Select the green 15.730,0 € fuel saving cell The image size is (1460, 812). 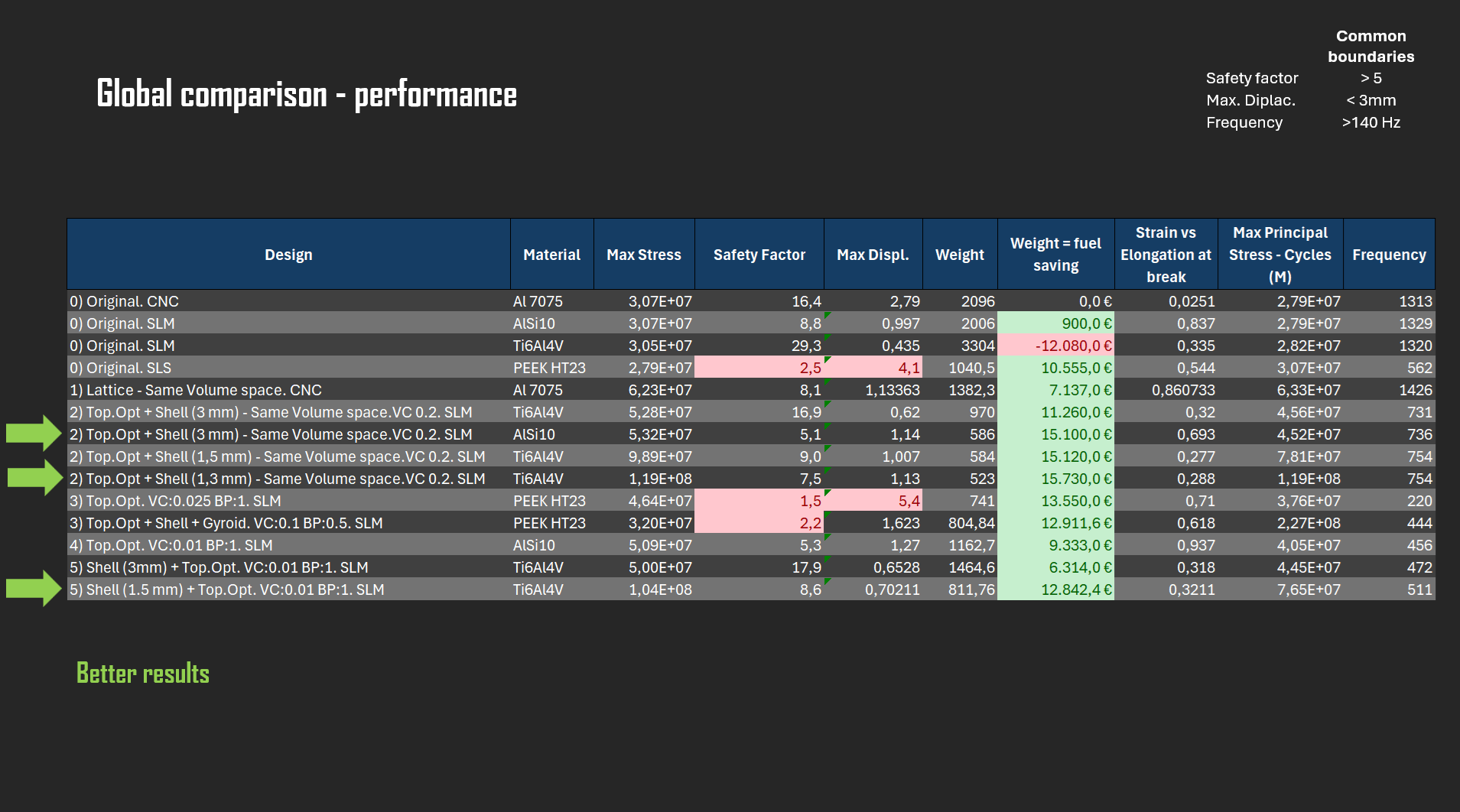(x=1055, y=479)
